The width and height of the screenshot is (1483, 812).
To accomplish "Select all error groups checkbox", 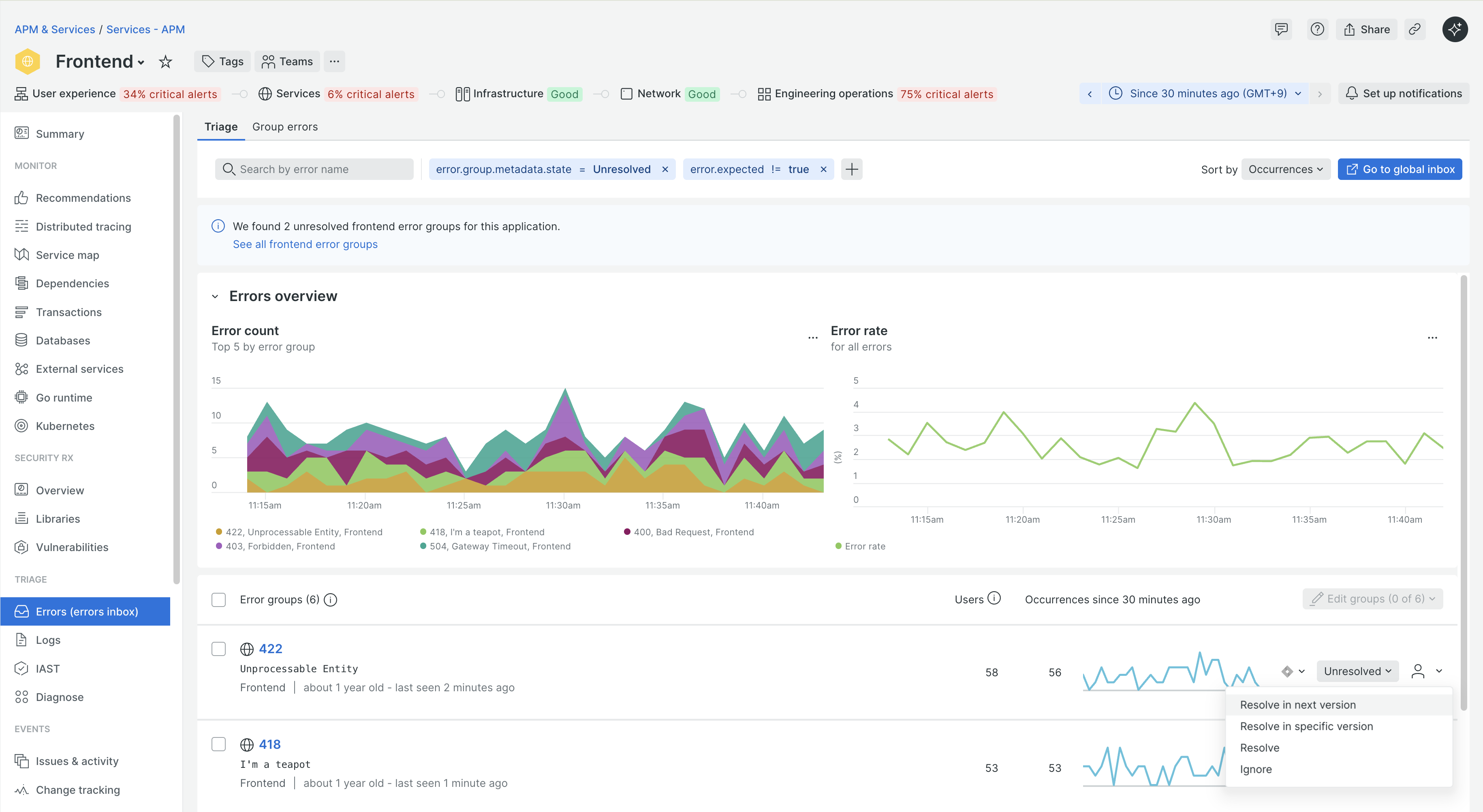I will pyautogui.click(x=219, y=600).
